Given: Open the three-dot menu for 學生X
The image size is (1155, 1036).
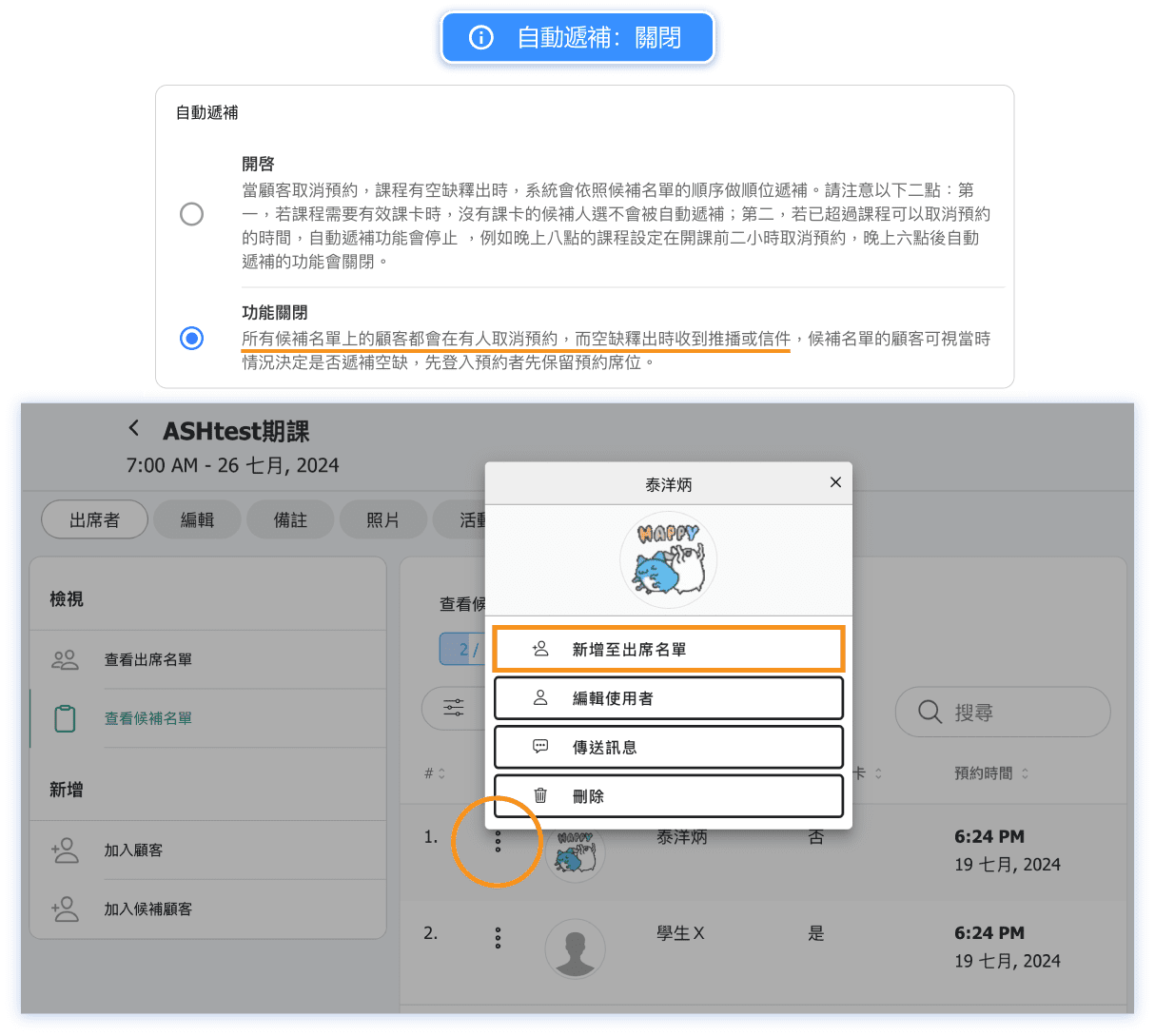Looking at the screenshot, I should [x=498, y=938].
